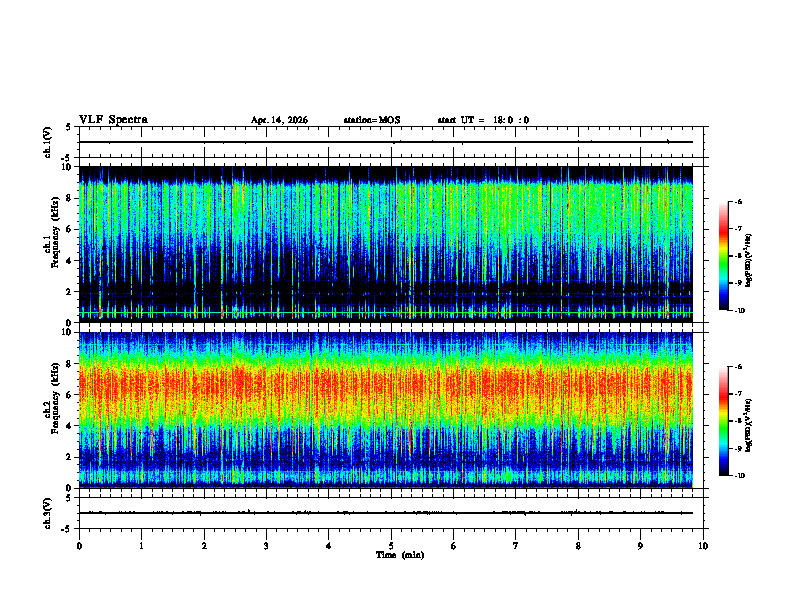Click the "ch.1(V)" waveform axis label
This screenshot has width=792, height=612.
click(48, 142)
